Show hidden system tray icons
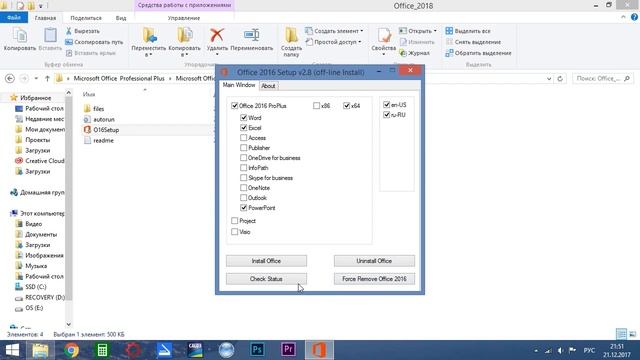This screenshot has height=360, width=640. [x=536, y=351]
